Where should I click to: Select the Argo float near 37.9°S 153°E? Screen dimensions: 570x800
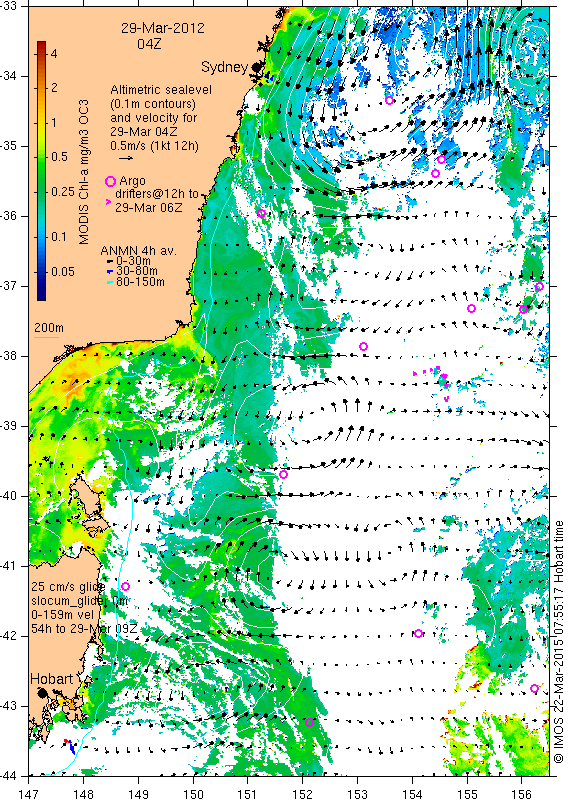(363, 347)
